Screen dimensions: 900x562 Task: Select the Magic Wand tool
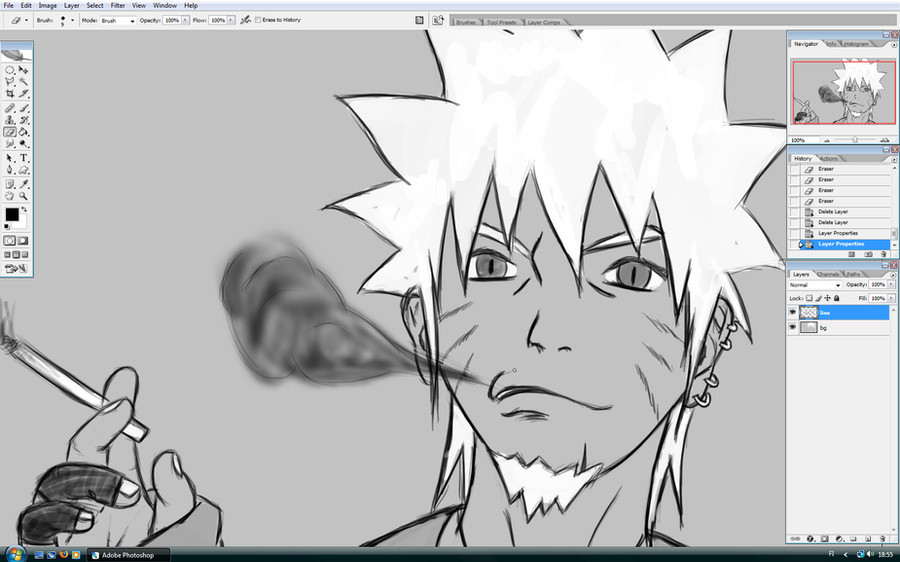(x=24, y=82)
